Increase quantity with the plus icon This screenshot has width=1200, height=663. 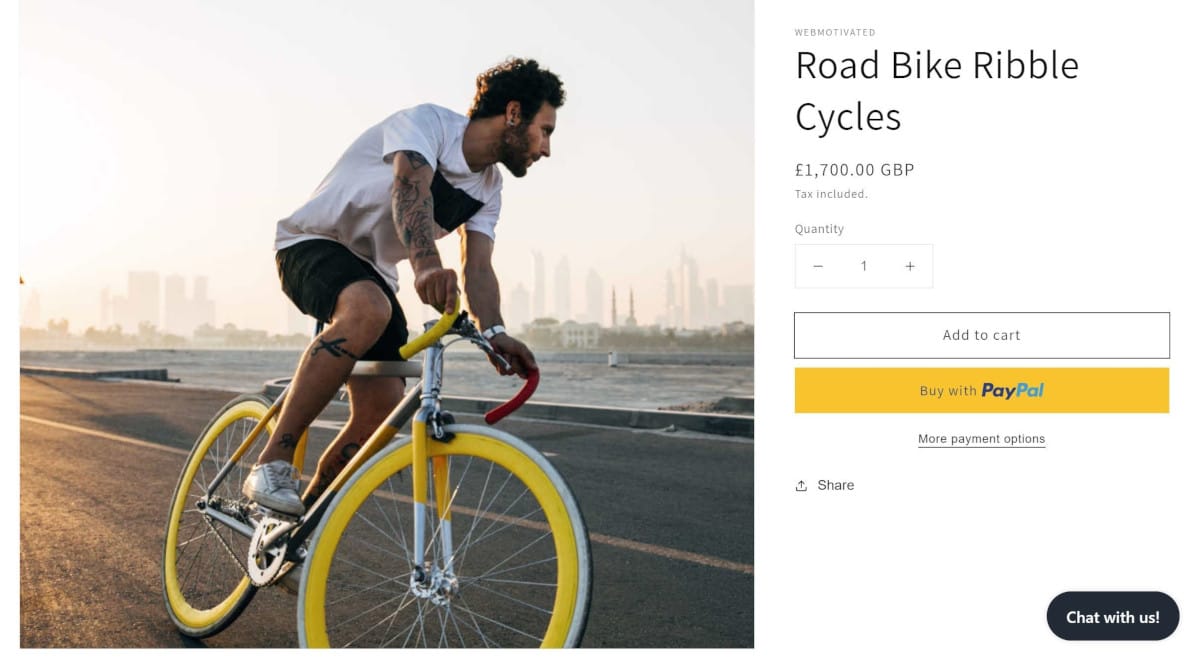910,266
